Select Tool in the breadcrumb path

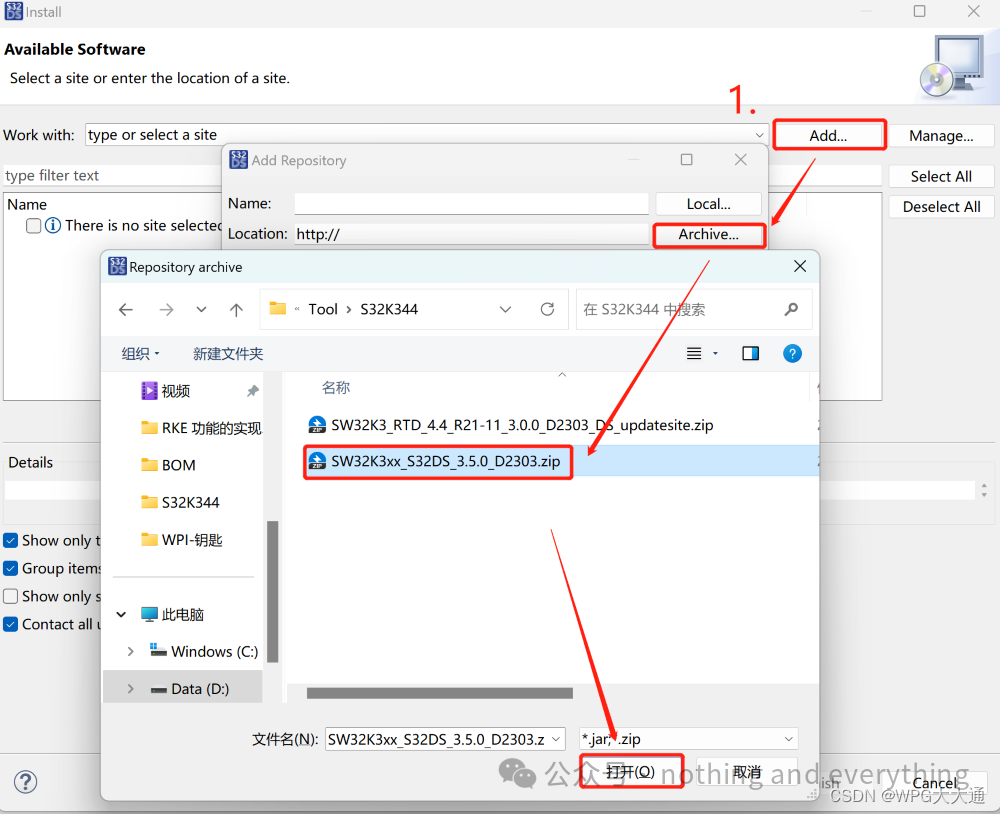(323, 309)
